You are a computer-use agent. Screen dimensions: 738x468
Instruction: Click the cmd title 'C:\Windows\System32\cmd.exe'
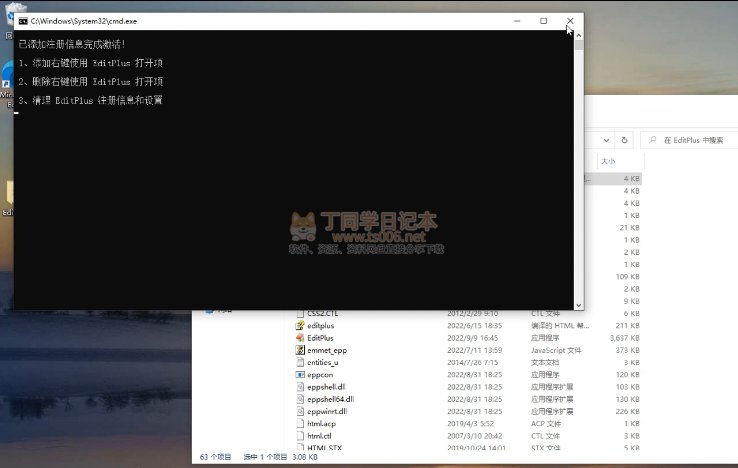tap(84, 21)
